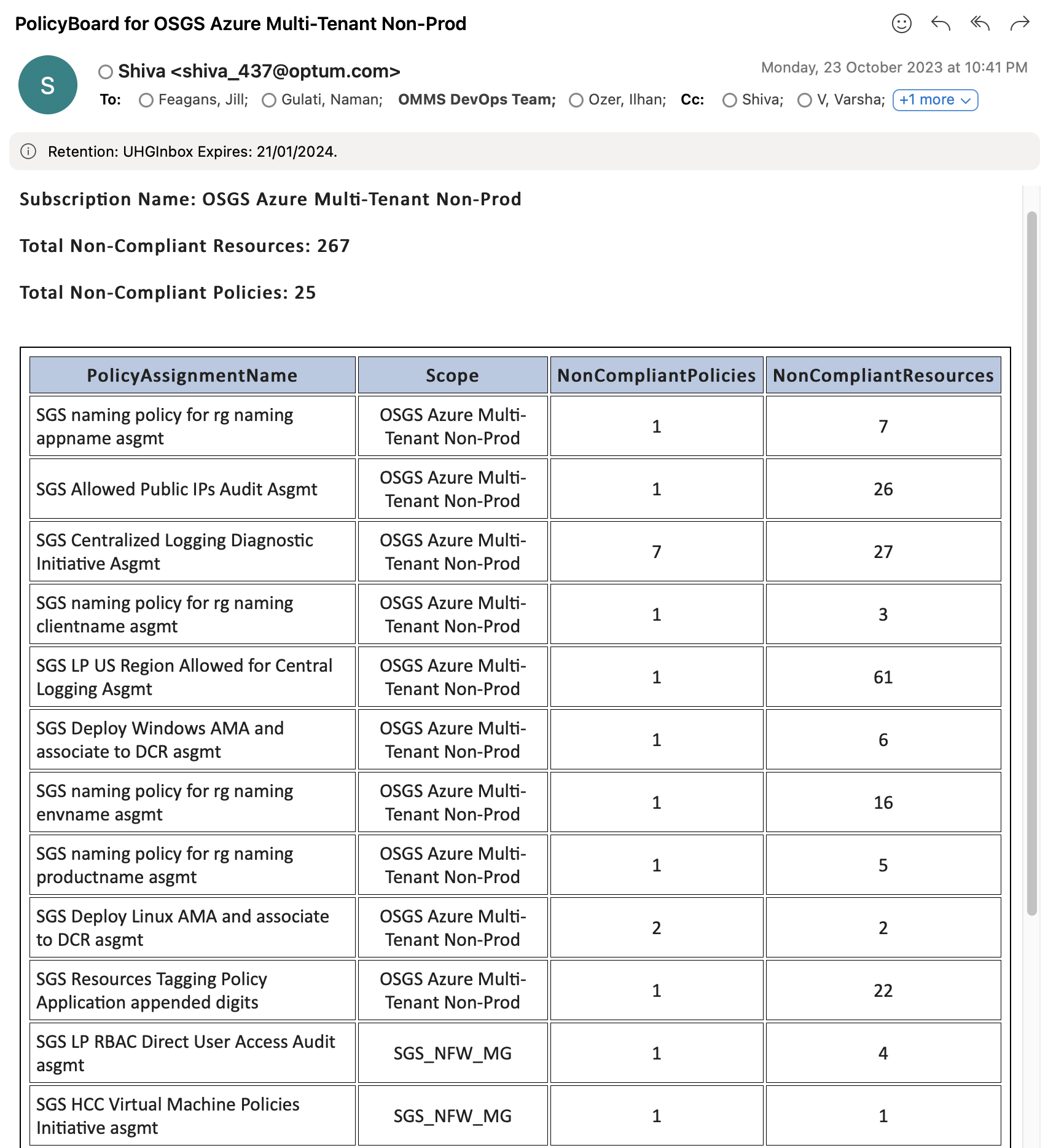Select the radio circle beside Feagans, Jill
Image resolution: width=1048 pixels, height=1148 pixels.
coord(146,100)
